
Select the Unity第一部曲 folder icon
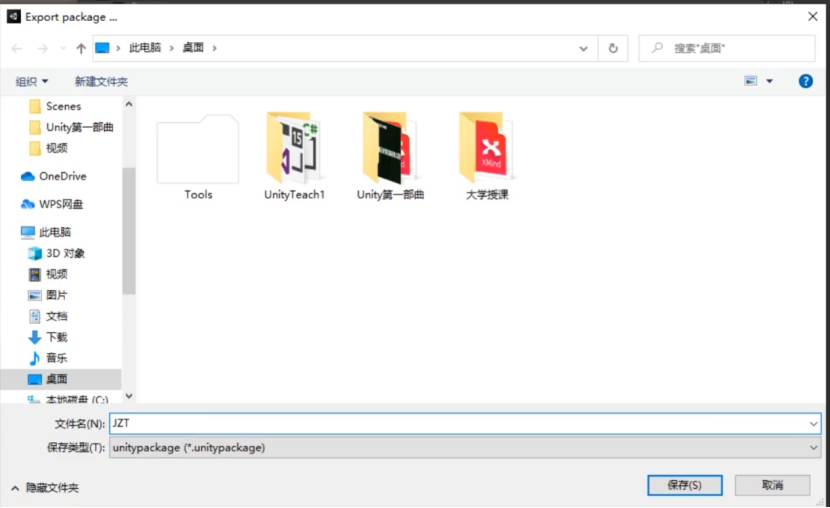pos(390,148)
